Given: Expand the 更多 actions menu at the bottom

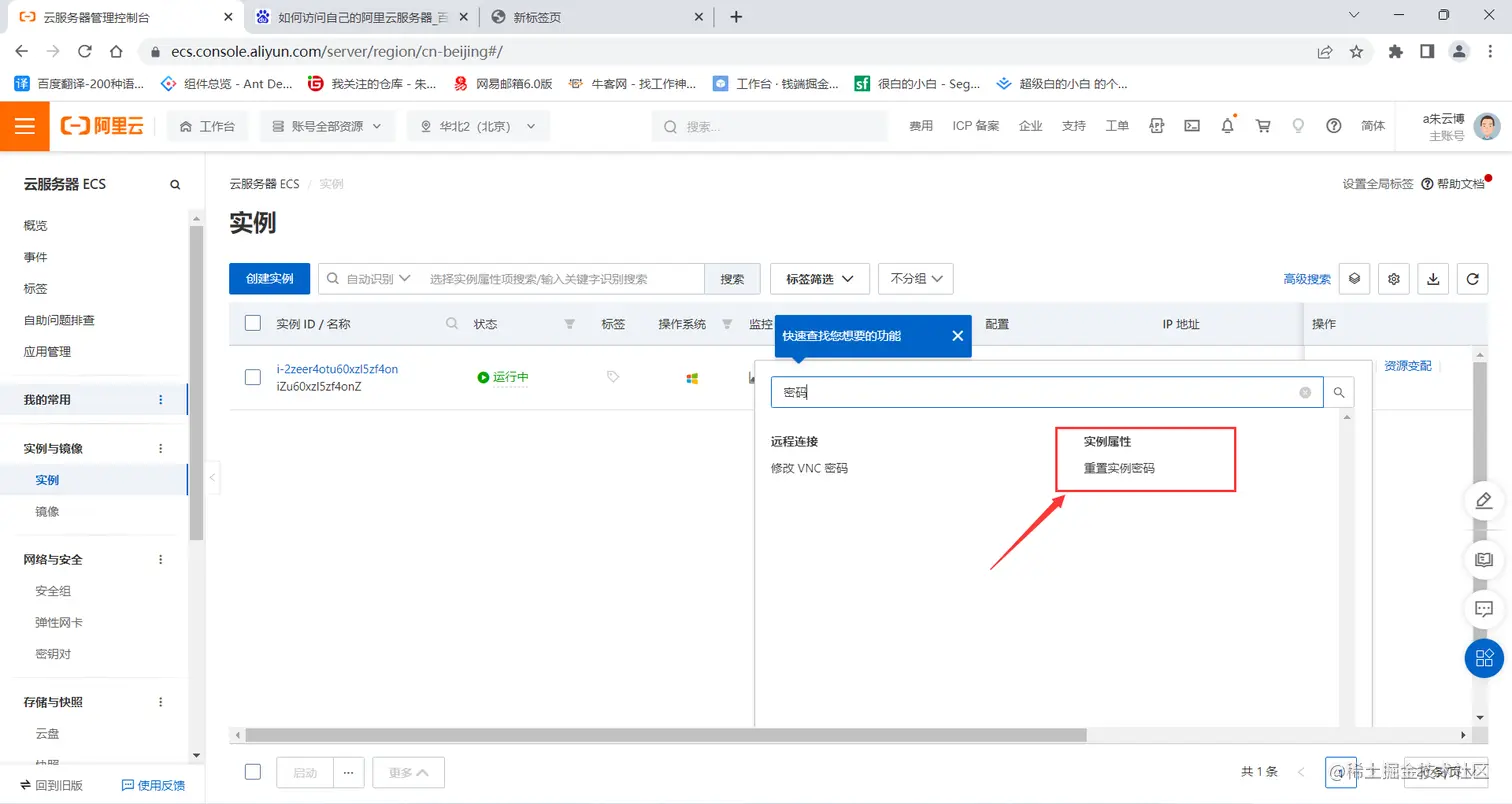Looking at the screenshot, I should click(x=408, y=773).
